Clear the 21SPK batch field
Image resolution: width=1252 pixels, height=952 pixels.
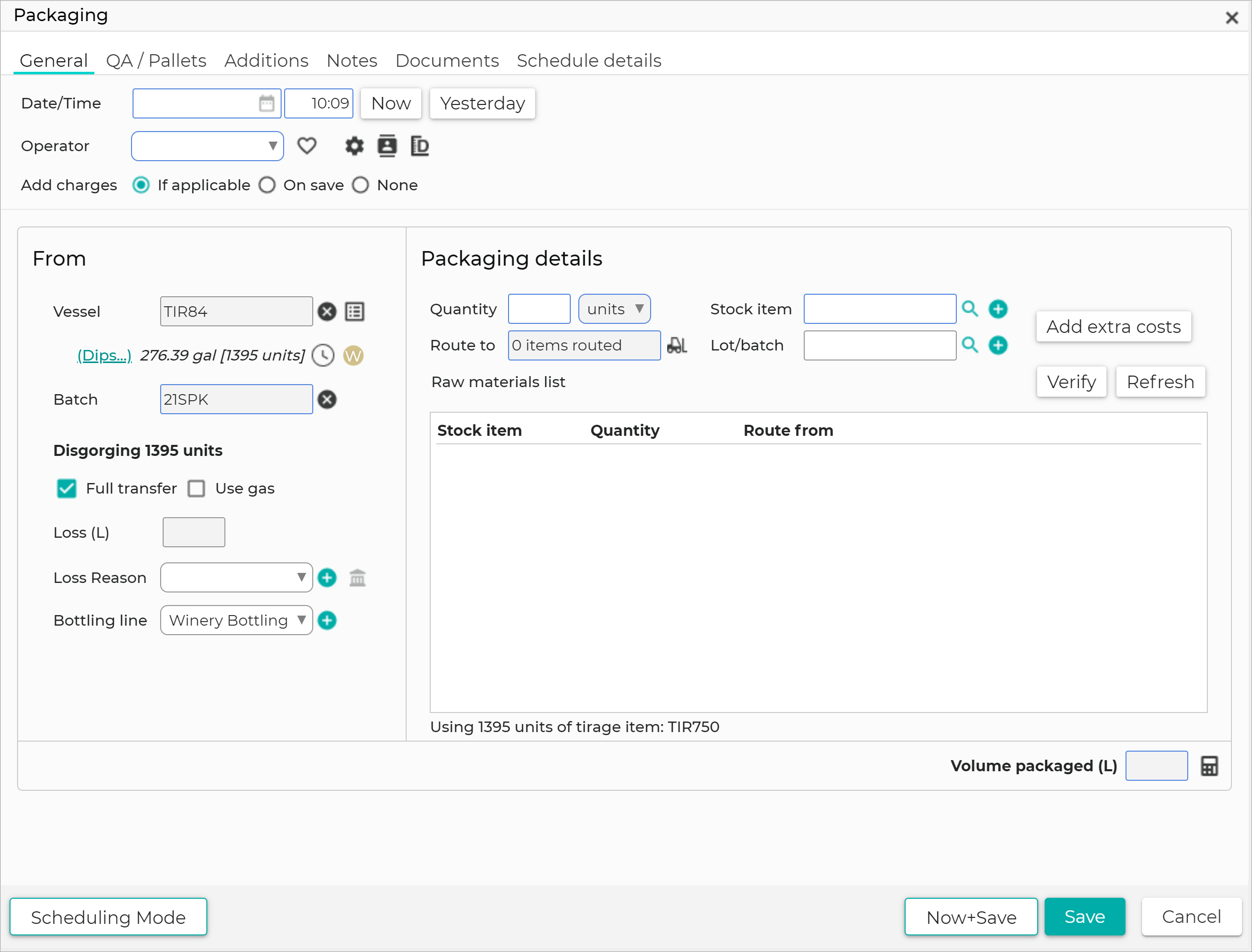(x=327, y=400)
